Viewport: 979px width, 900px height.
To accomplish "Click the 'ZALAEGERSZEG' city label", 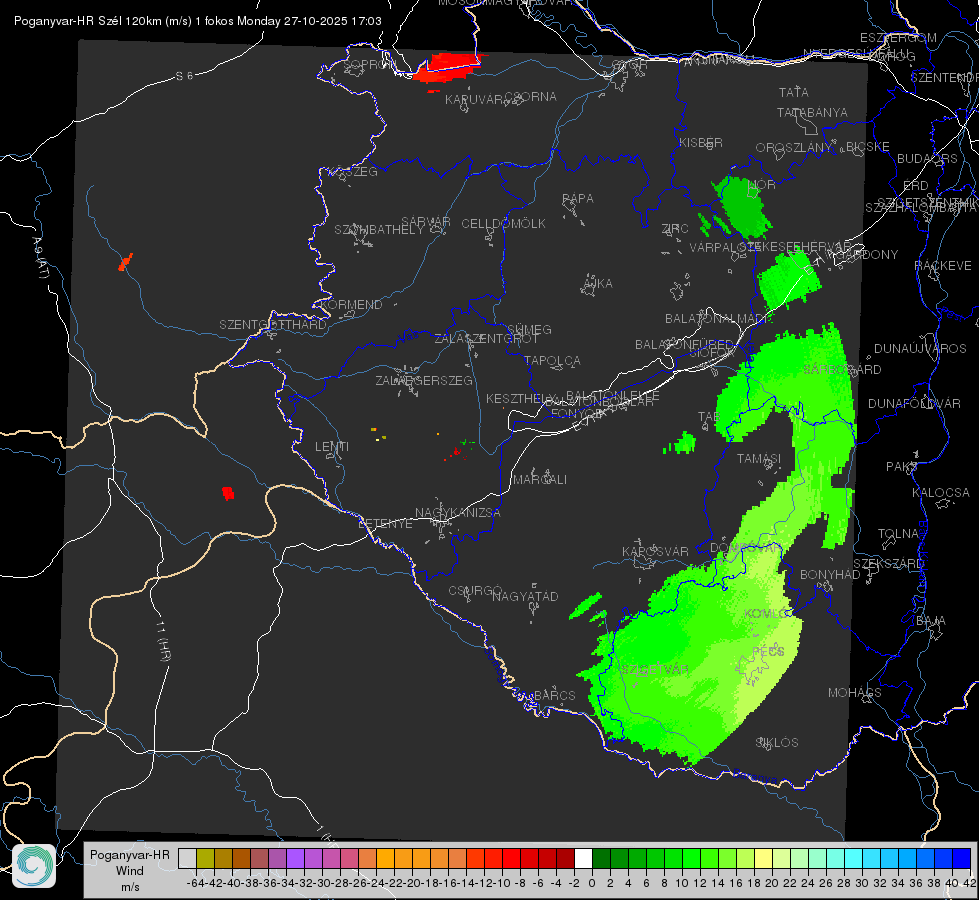I will 424,380.
